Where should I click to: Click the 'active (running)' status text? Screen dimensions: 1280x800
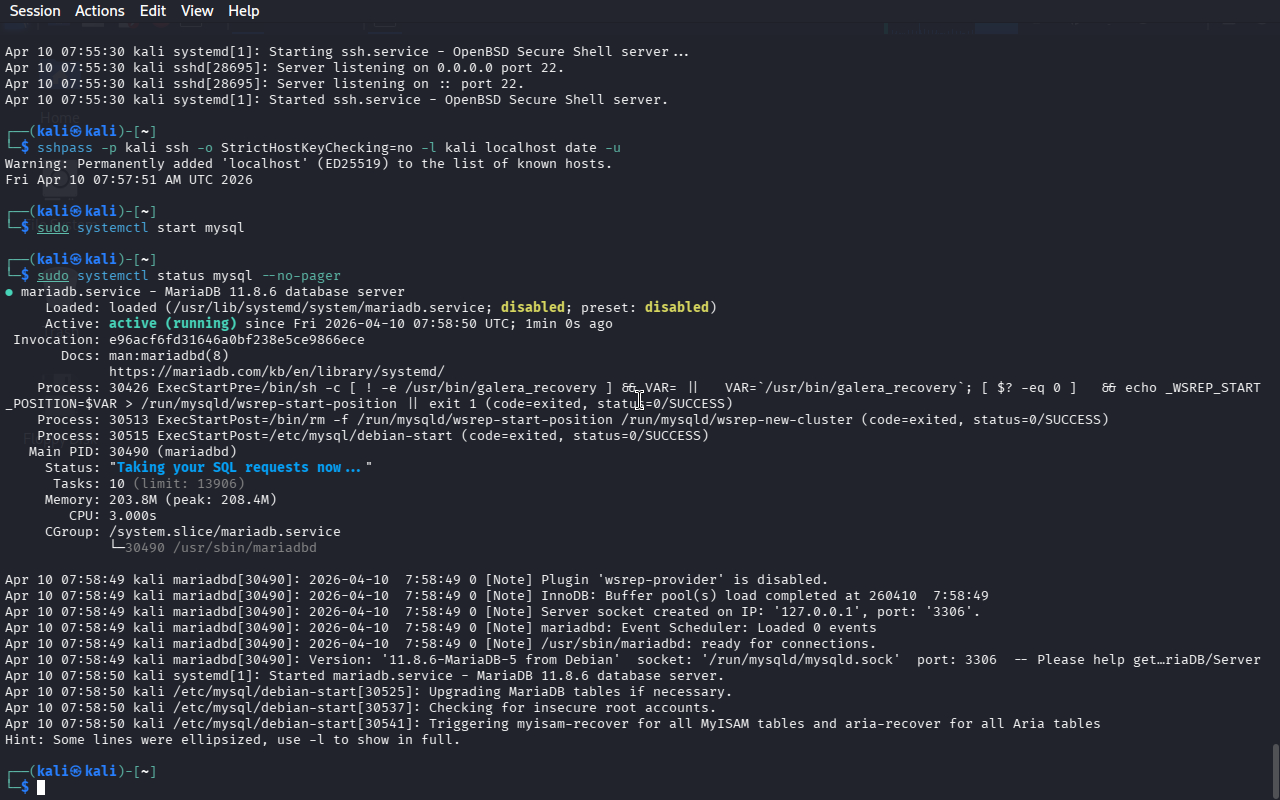coord(172,323)
